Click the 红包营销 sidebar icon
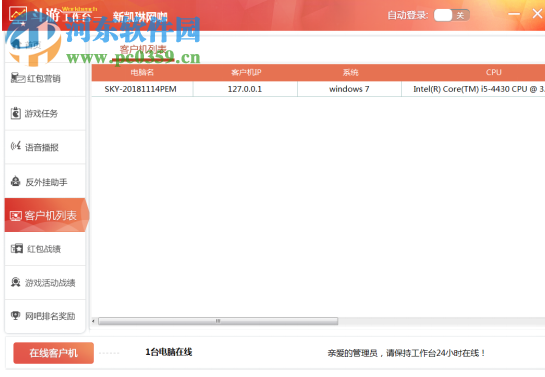545x377 pixels. coord(18,78)
